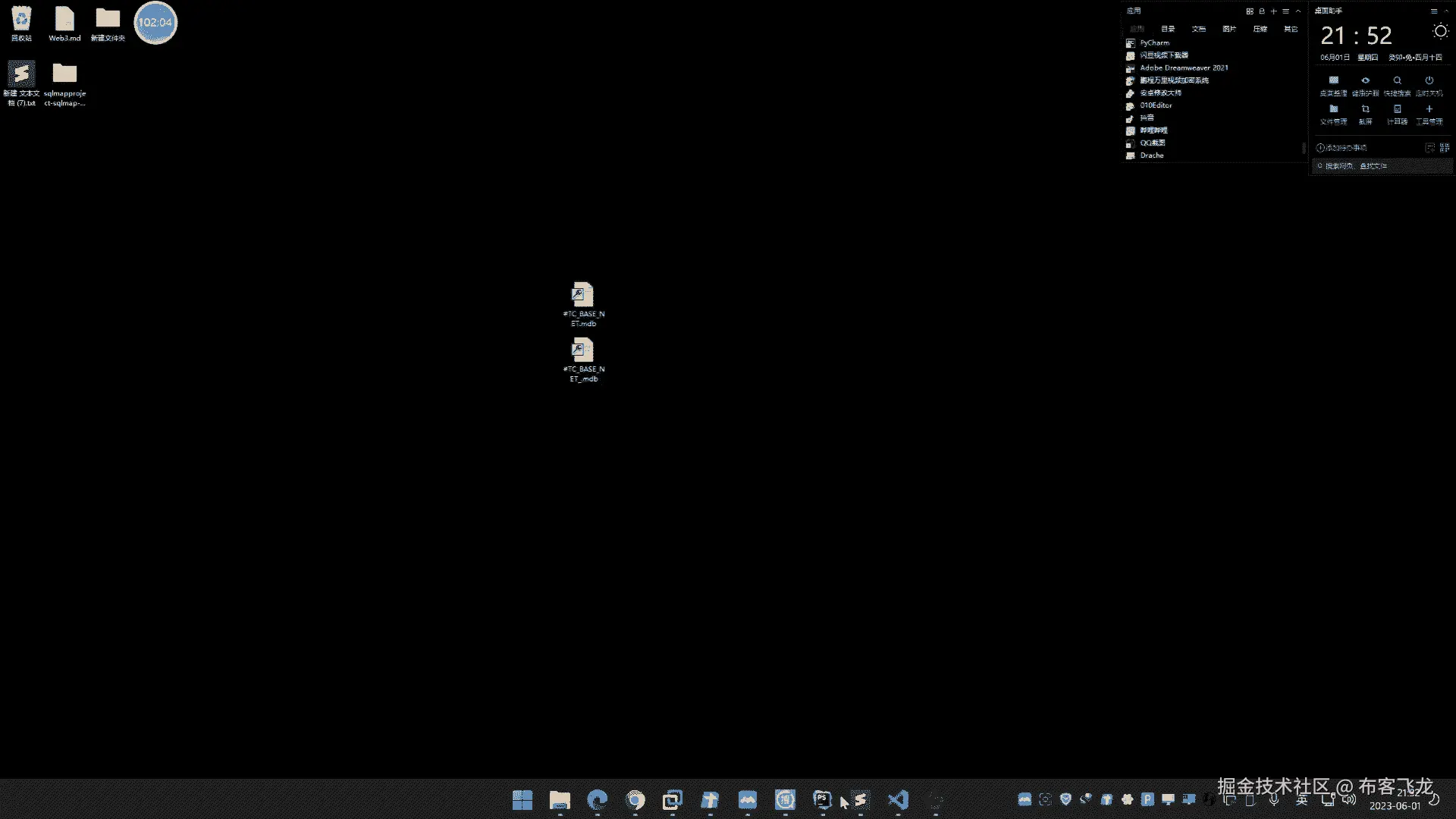
Task: Switch to the 图片 tab
Action: point(1229,29)
